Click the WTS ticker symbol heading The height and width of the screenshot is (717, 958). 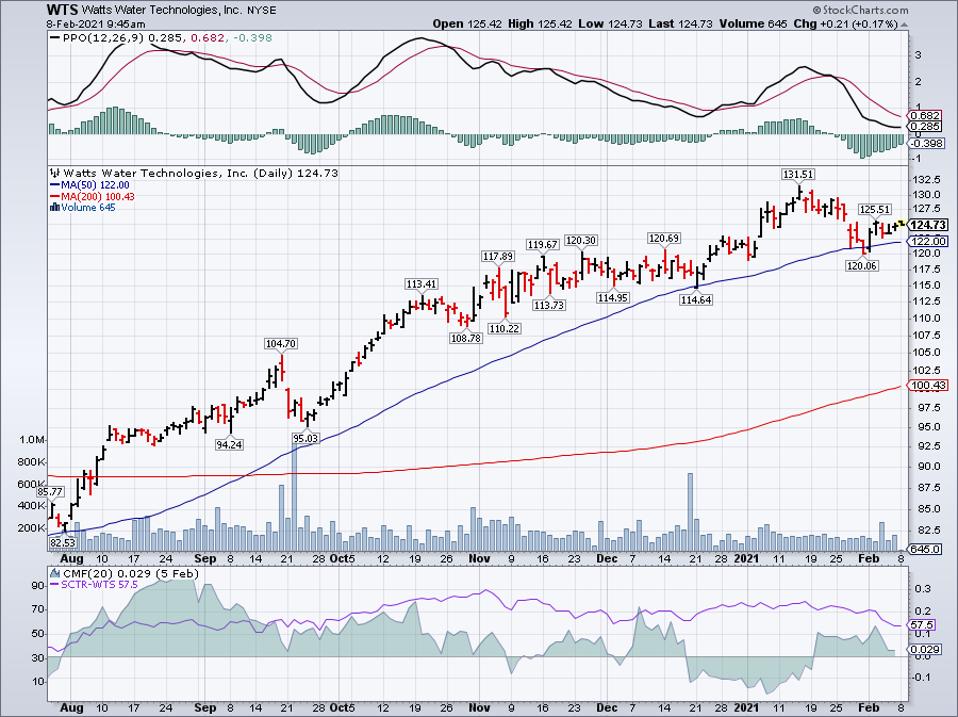63,10
